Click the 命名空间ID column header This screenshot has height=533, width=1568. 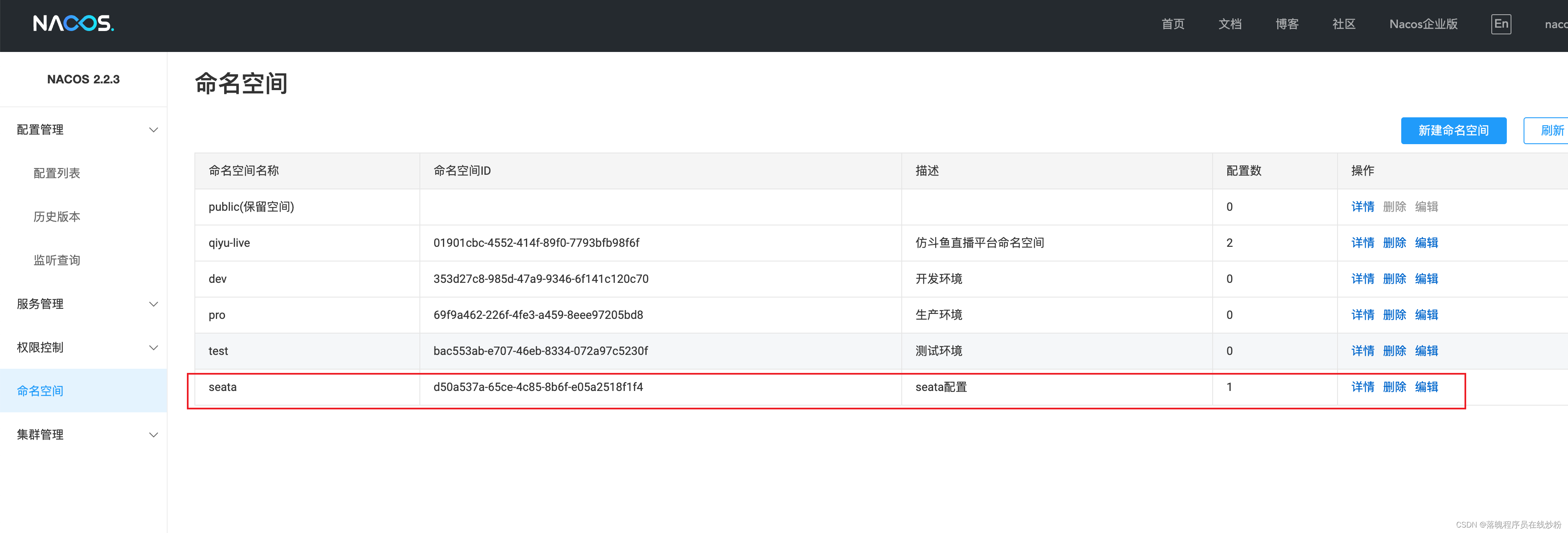pos(660,171)
